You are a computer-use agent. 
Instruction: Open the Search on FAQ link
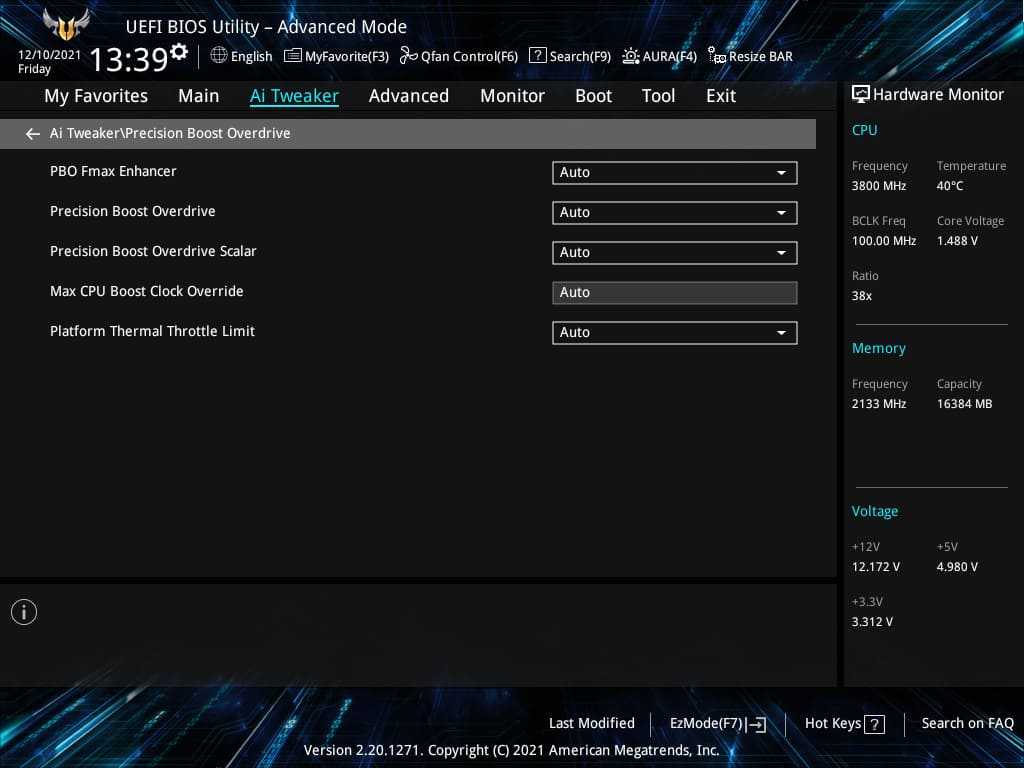click(x=967, y=723)
